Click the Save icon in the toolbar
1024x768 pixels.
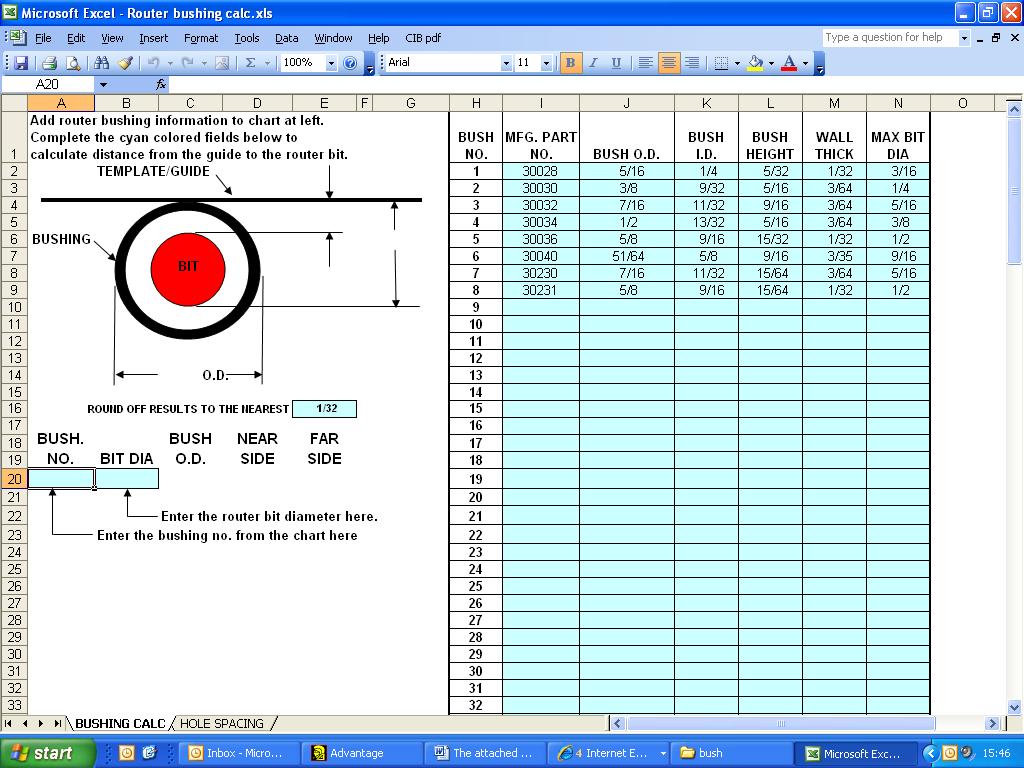[x=21, y=63]
